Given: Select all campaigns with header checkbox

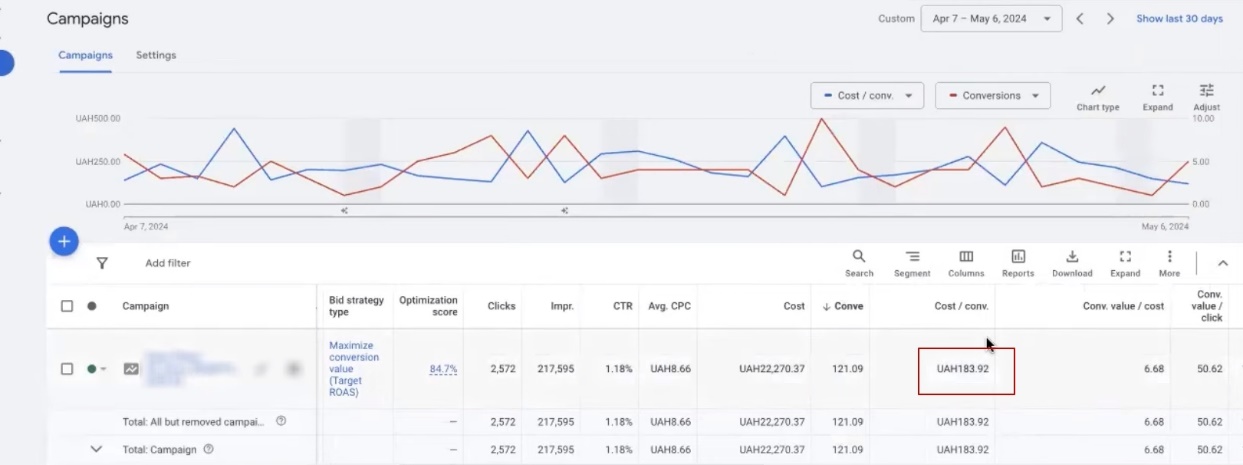Looking at the screenshot, I should click(x=67, y=306).
